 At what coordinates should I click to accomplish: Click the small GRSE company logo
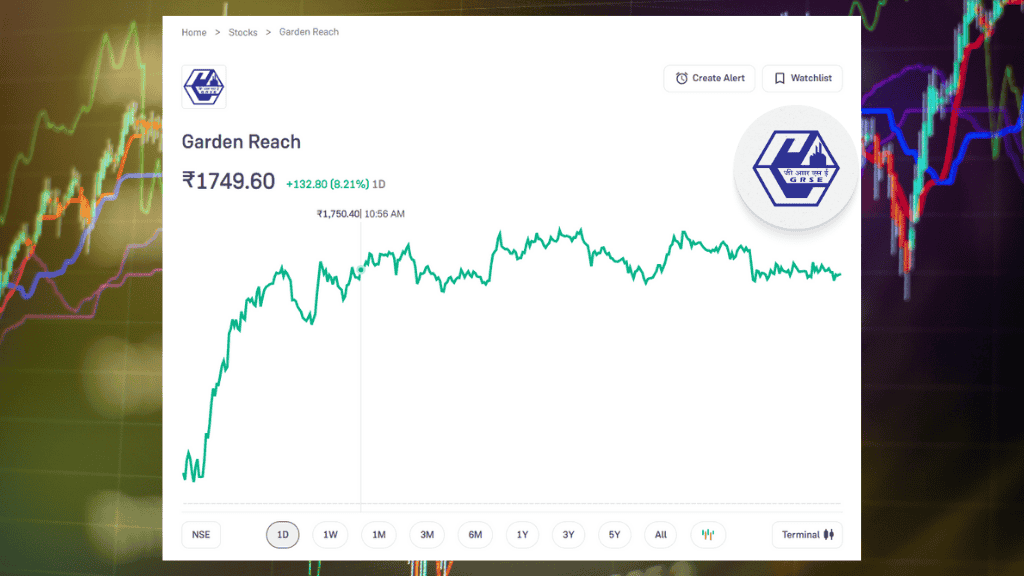(204, 87)
